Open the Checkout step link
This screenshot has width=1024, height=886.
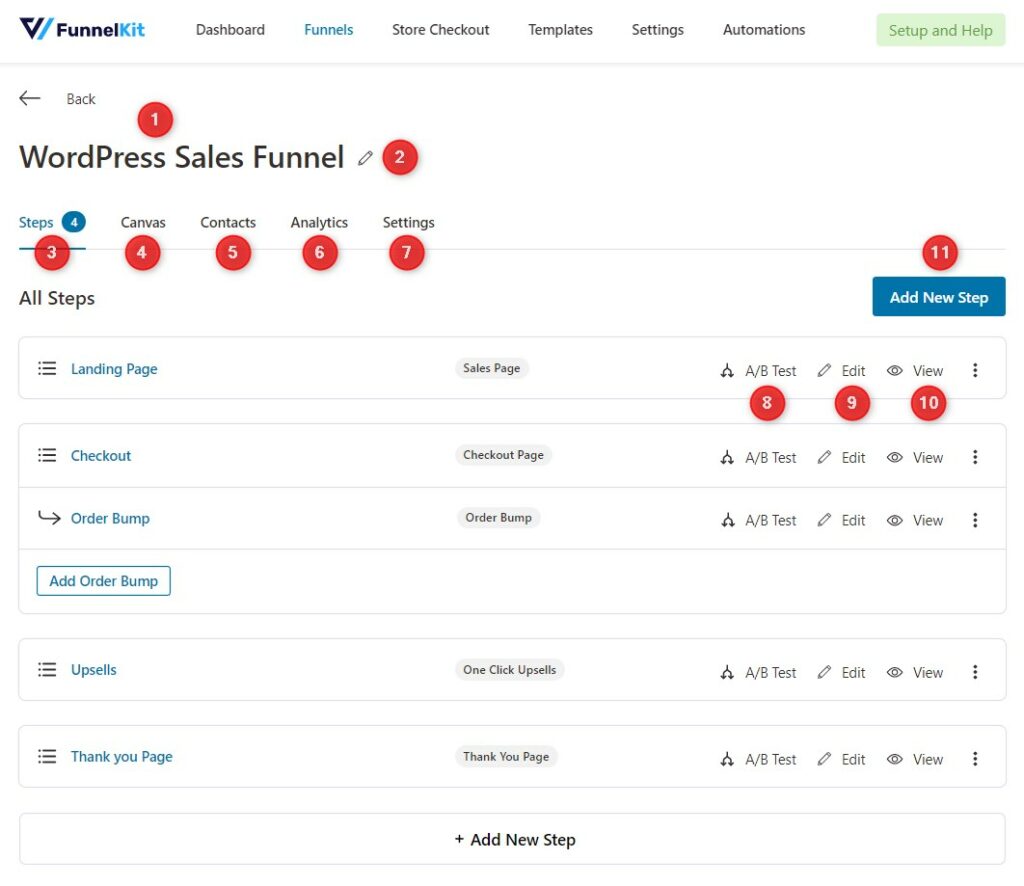pyautogui.click(x=101, y=455)
